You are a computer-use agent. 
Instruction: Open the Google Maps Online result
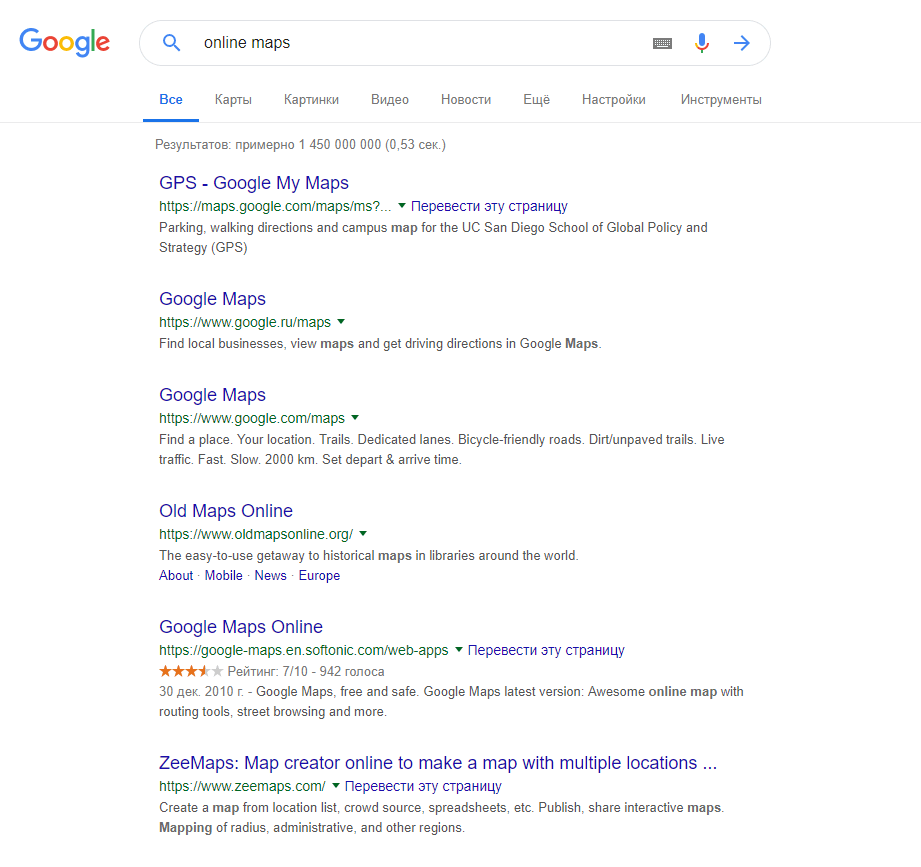point(241,627)
